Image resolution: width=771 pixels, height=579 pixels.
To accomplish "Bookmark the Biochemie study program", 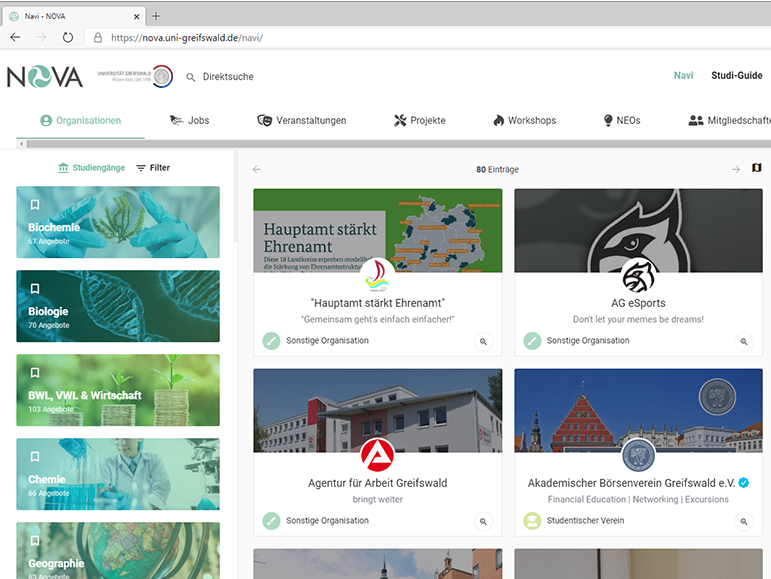I will (x=35, y=205).
